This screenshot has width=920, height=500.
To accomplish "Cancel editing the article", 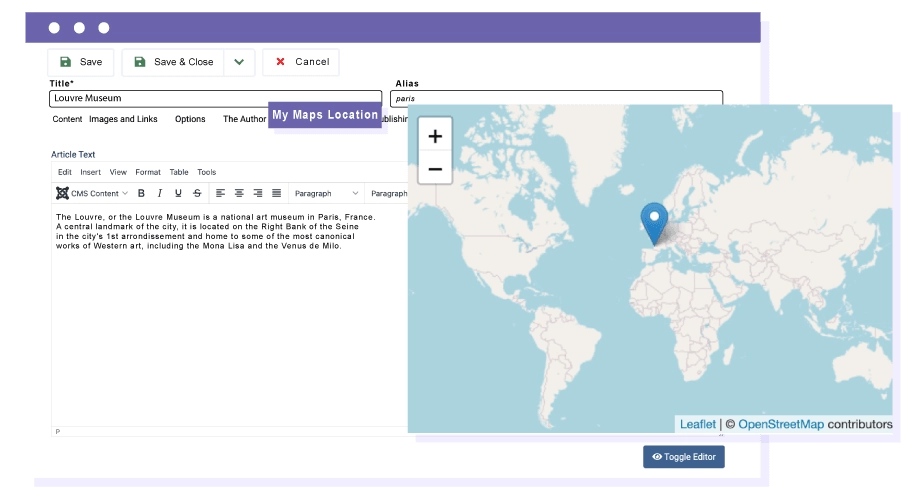I will (x=301, y=62).
